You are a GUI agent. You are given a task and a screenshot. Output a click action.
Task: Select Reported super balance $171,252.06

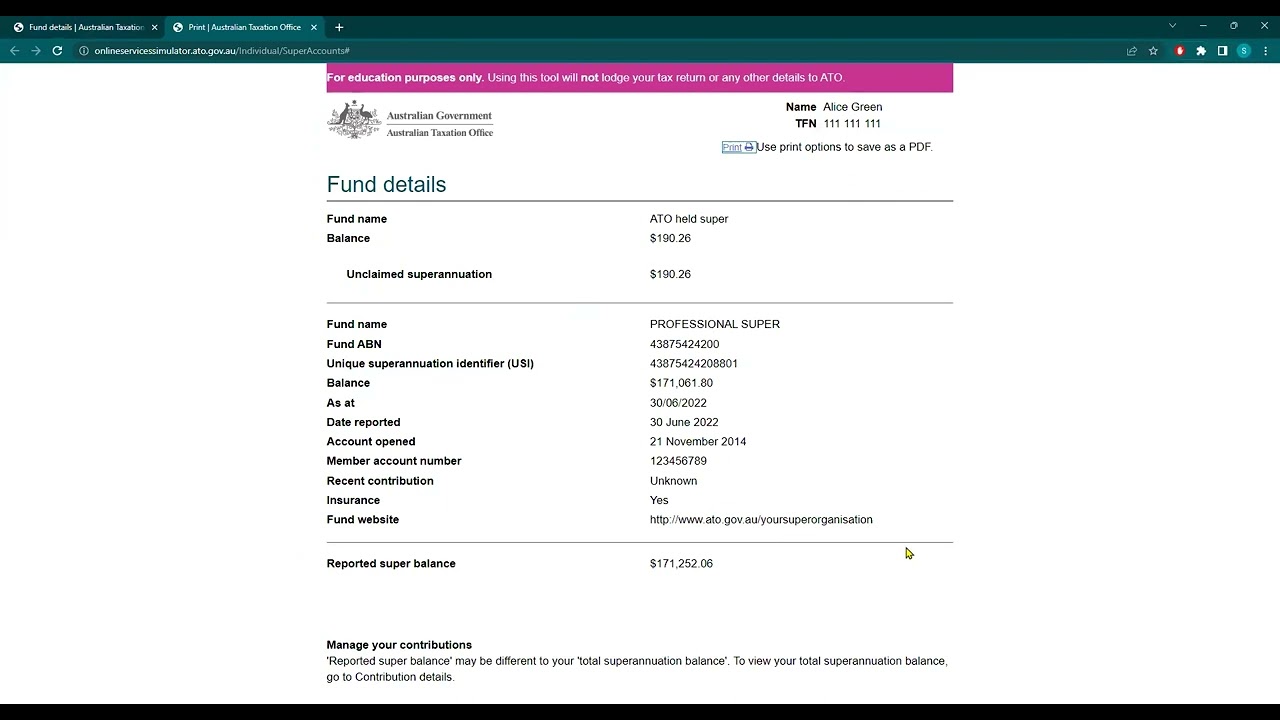(x=681, y=564)
